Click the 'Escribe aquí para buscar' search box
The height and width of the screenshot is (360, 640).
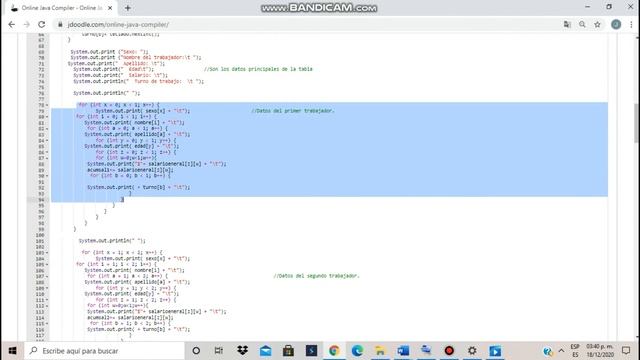click(x=104, y=351)
